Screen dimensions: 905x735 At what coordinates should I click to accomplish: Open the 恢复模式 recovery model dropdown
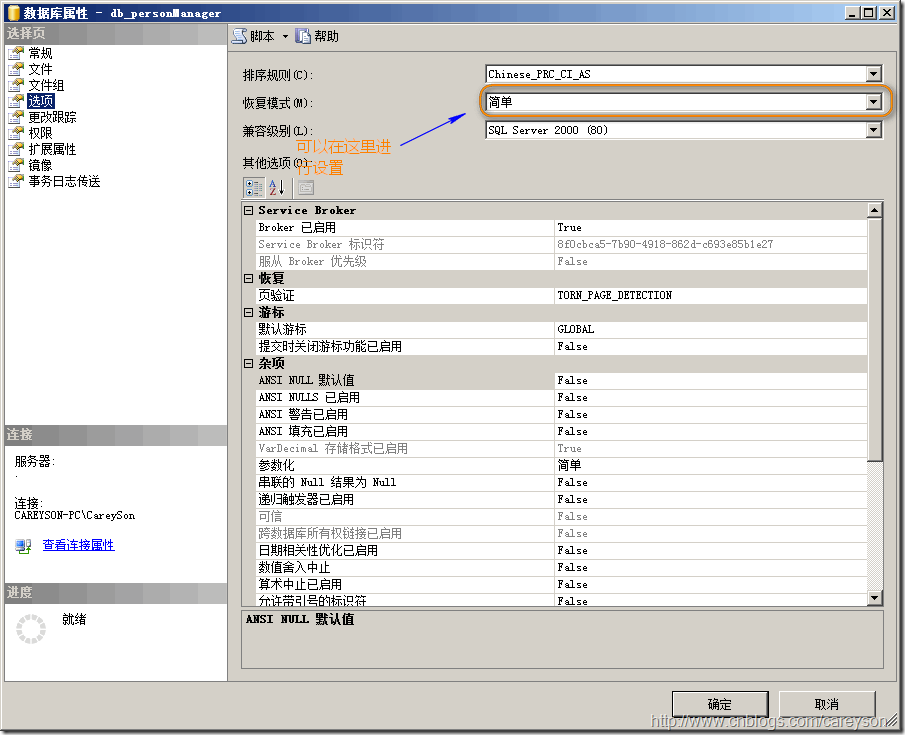click(873, 102)
